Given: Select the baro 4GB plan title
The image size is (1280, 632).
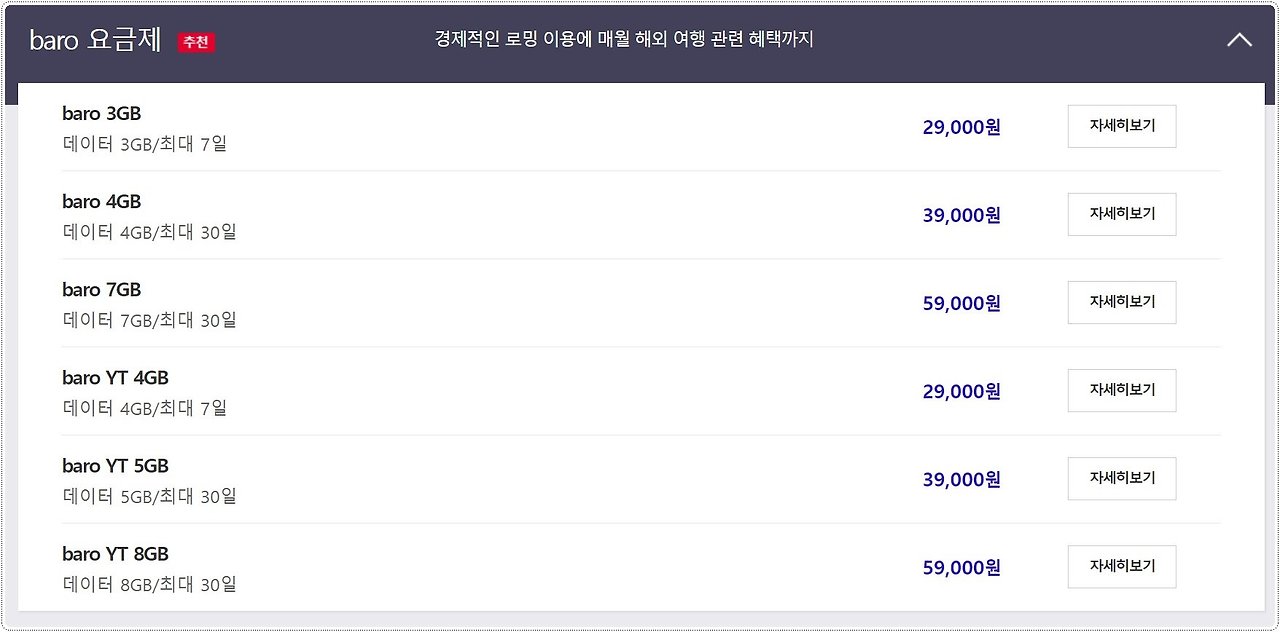Looking at the screenshot, I should pyautogui.click(x=101, y=202).
